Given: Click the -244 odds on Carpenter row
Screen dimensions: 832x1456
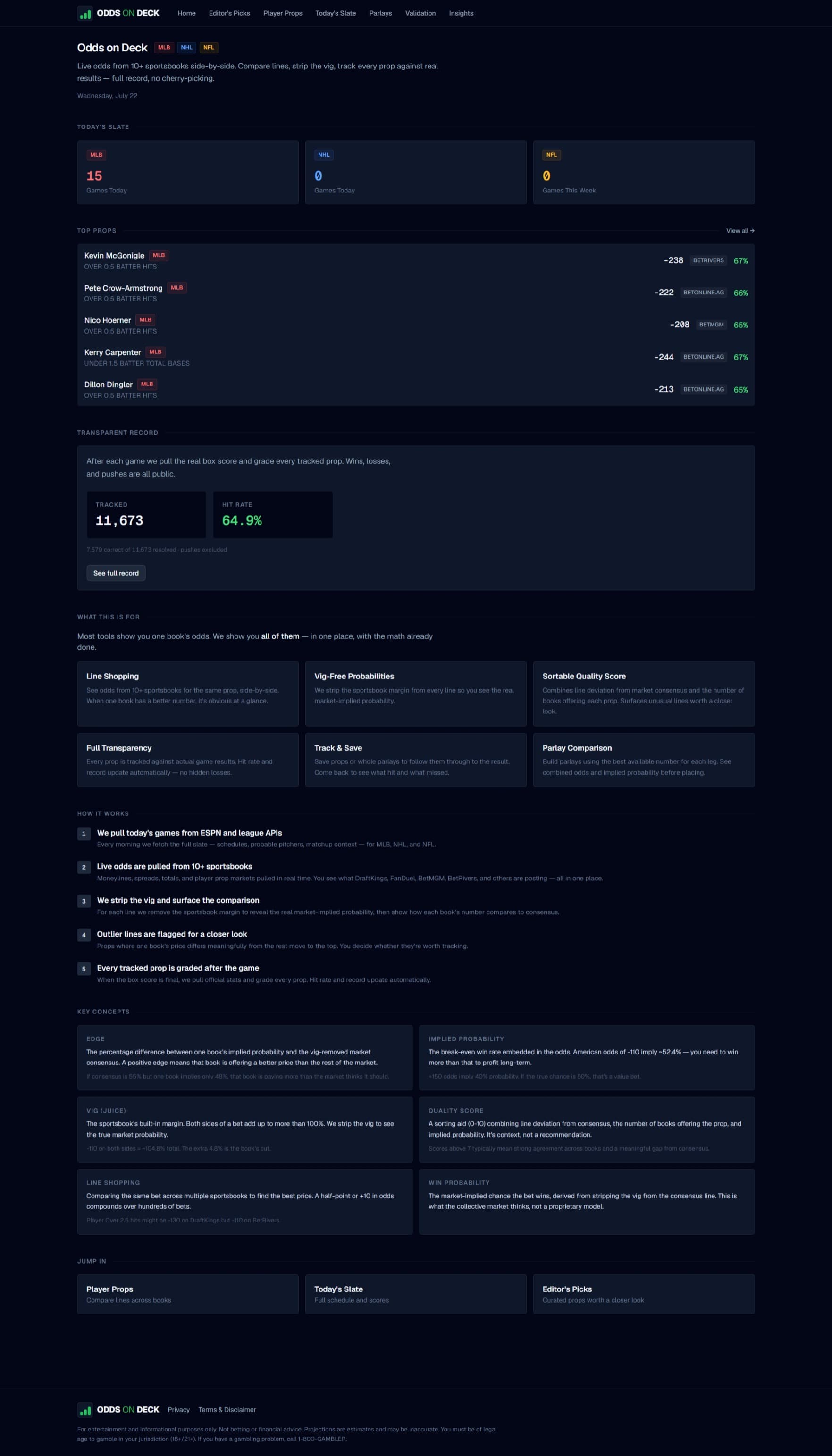Looking at the screenshot, I should (664, 357).
